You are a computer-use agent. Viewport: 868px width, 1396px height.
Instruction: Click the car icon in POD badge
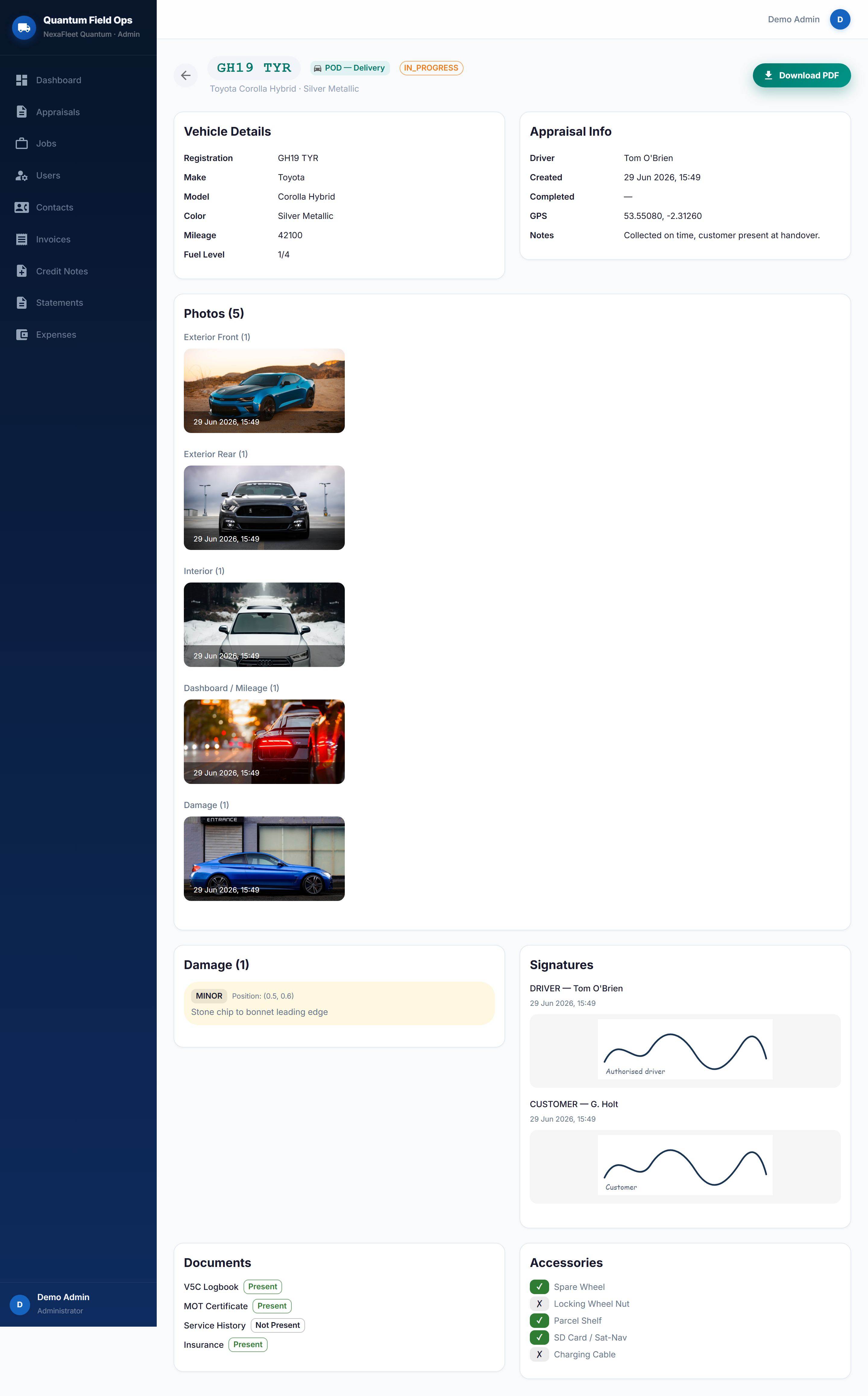click(x=317, y=68)
